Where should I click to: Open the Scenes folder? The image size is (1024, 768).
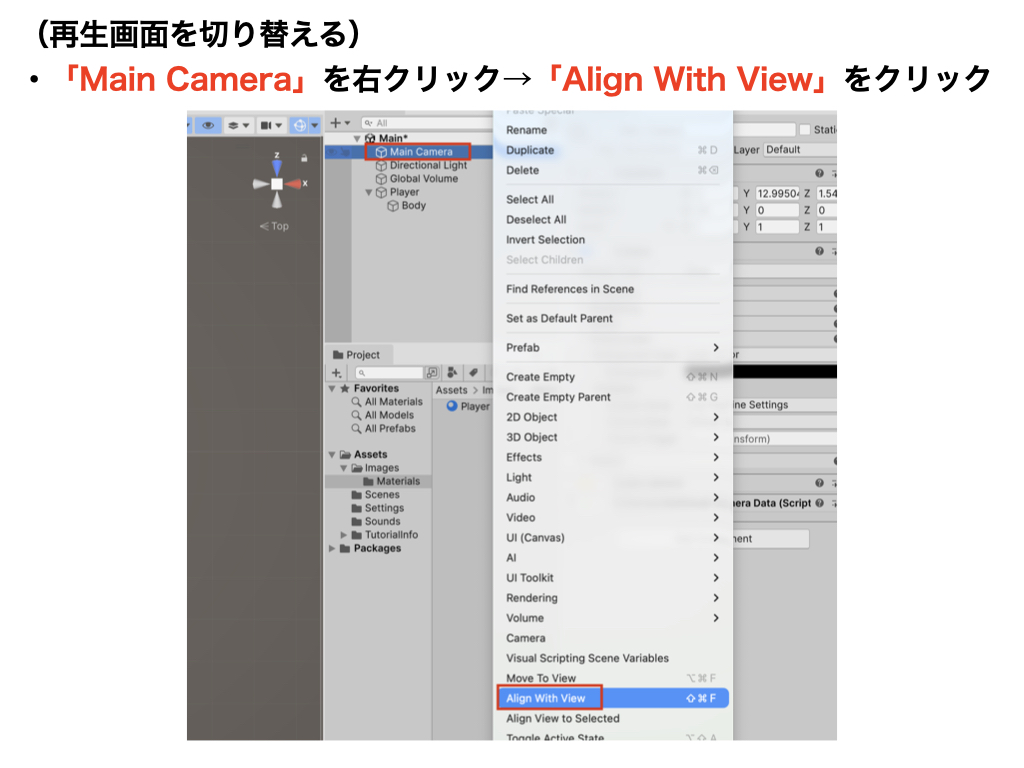point(382,494)
